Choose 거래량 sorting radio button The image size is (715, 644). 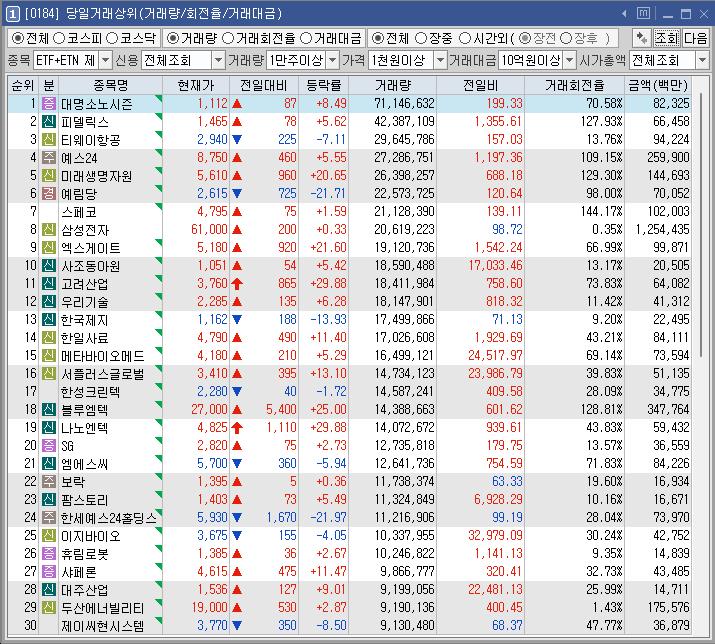[x=172, y=38]
